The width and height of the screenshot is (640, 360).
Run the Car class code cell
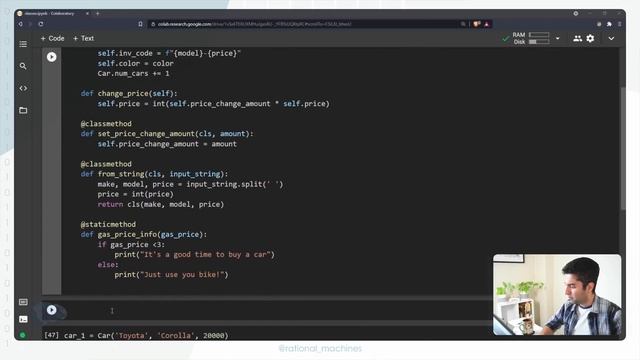pos(51,57)
